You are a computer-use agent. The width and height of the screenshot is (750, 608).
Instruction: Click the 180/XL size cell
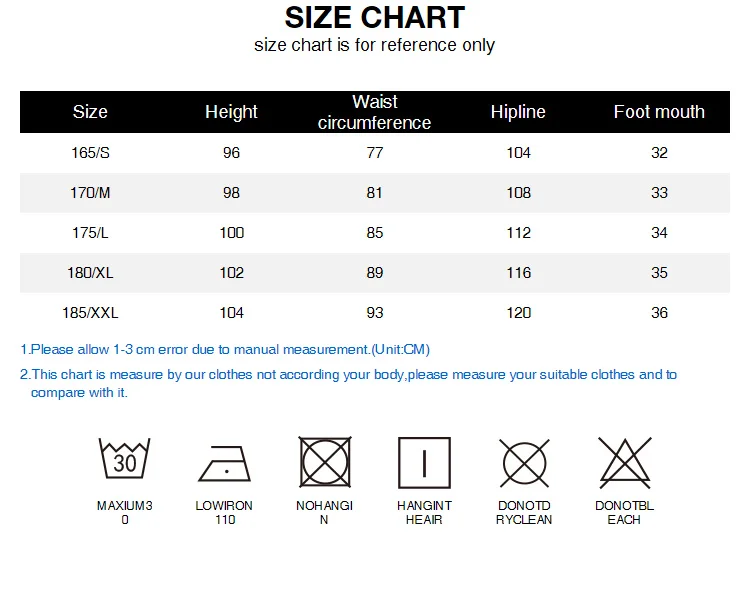click(90, 273)
